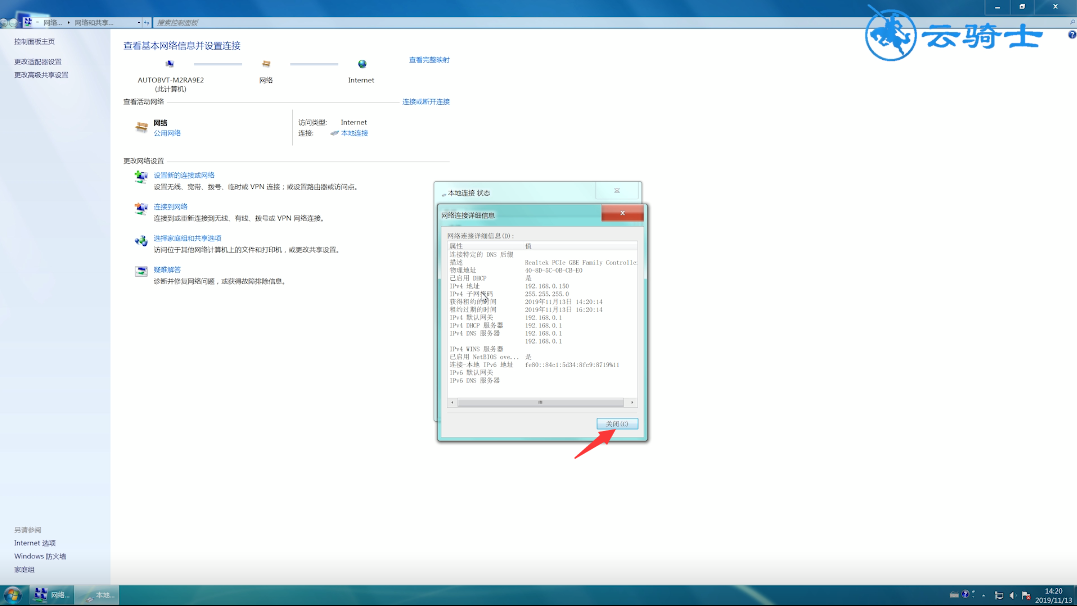Select the 租约过期的时间 row

[x=542, y=310]
